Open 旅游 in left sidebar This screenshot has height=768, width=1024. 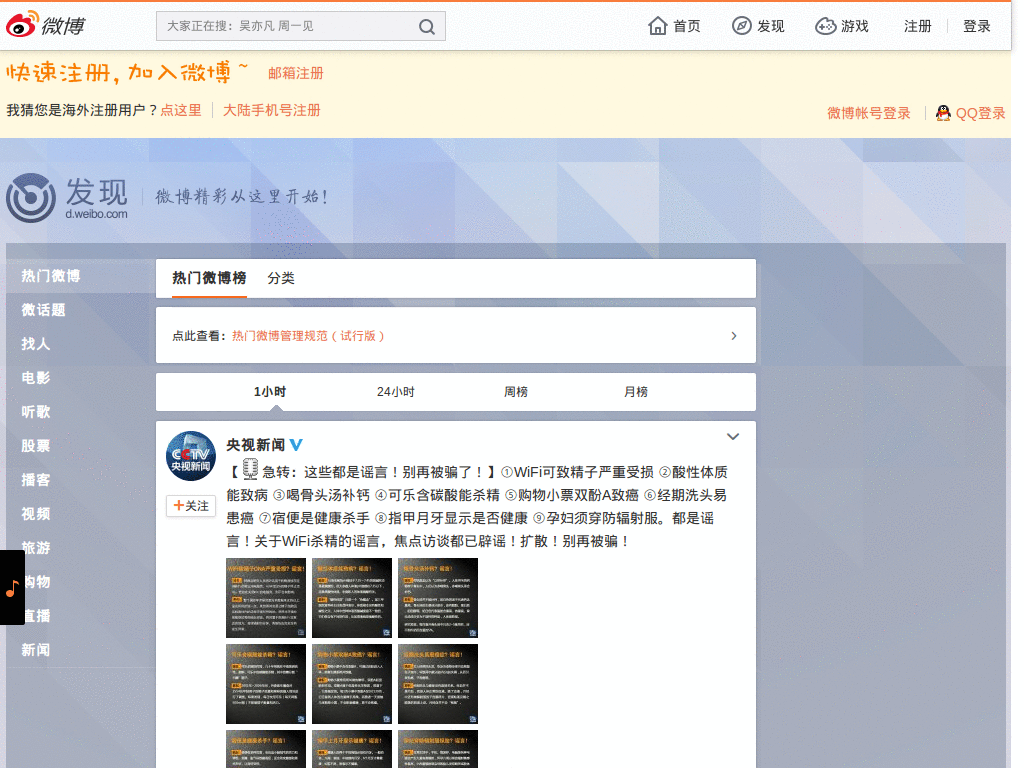coord(36,547)
